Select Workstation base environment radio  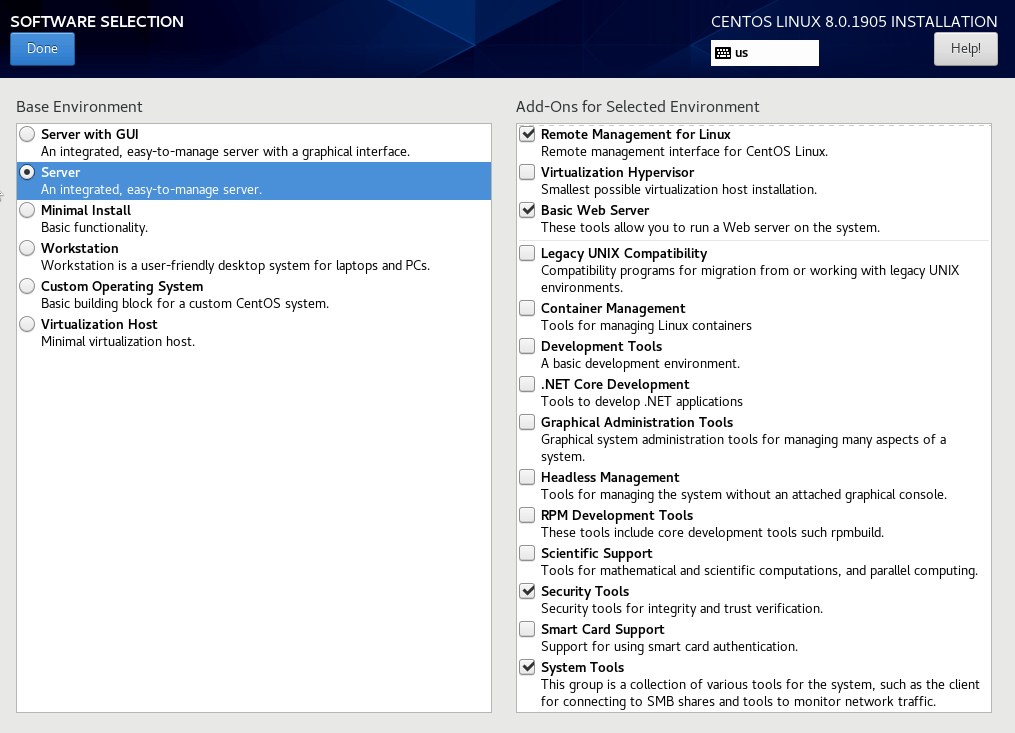[x=27, y=248]
